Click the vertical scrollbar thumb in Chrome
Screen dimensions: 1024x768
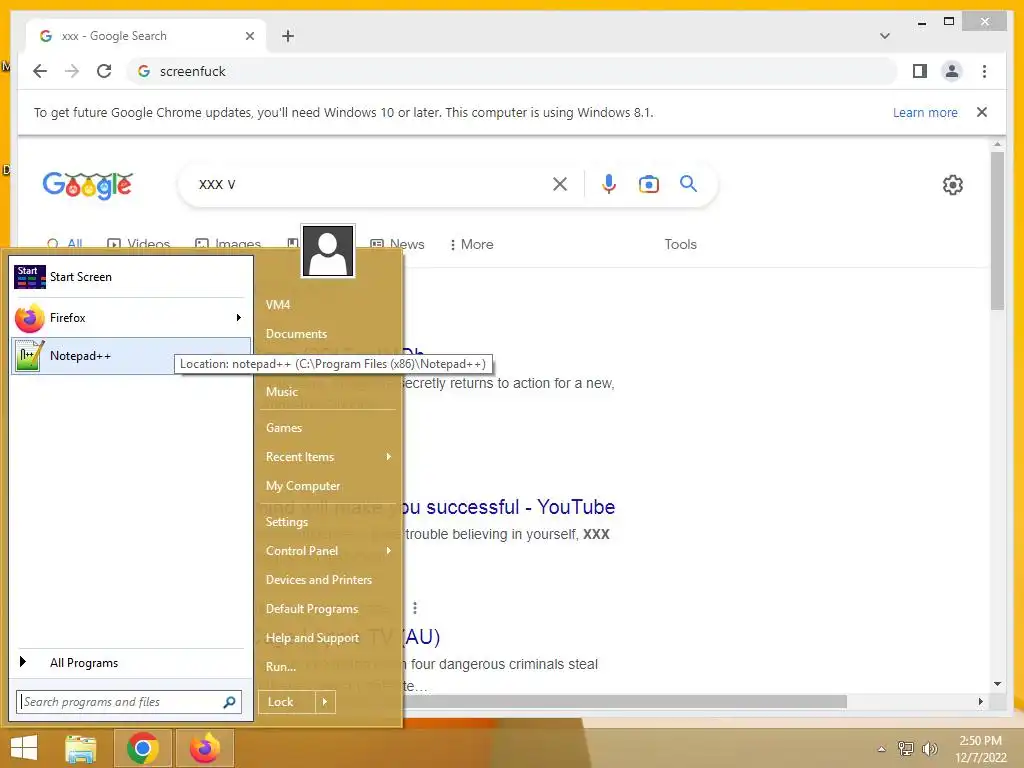coord(997,230)
